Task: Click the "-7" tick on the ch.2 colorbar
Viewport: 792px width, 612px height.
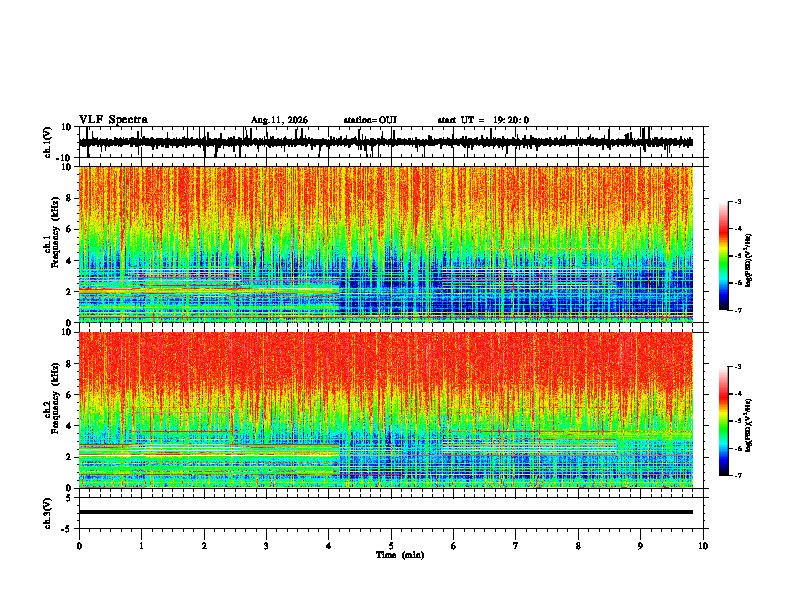Action: tap(738, 476)
